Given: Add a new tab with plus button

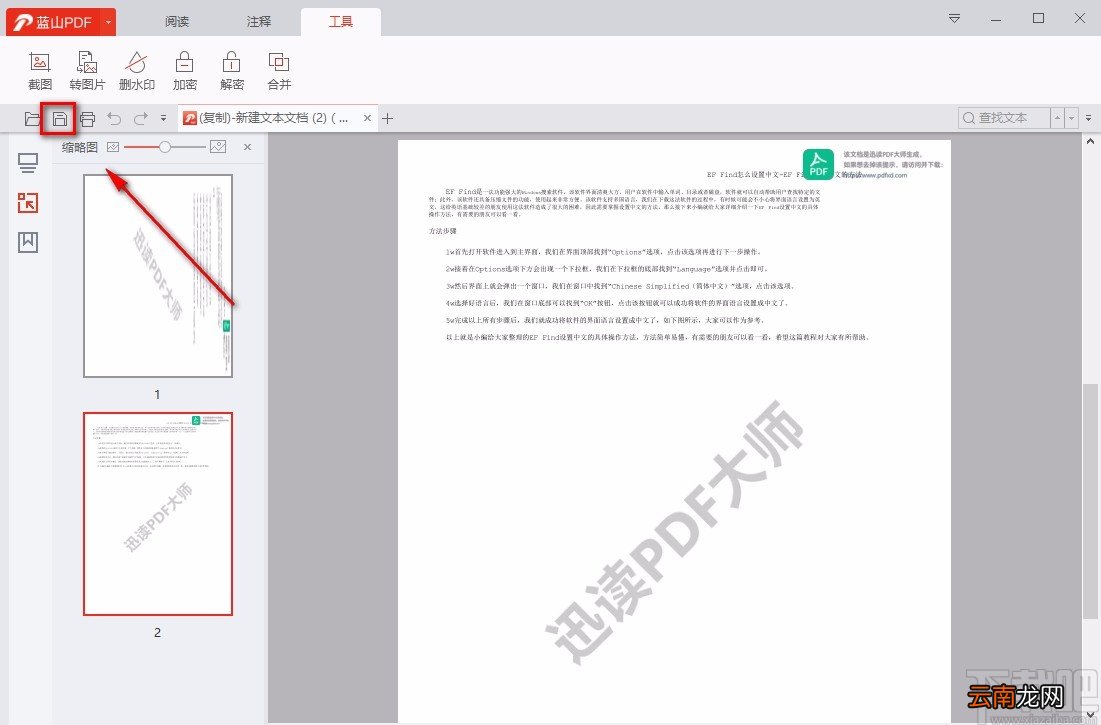Looking at the screenshot, I should coord(388,118).
